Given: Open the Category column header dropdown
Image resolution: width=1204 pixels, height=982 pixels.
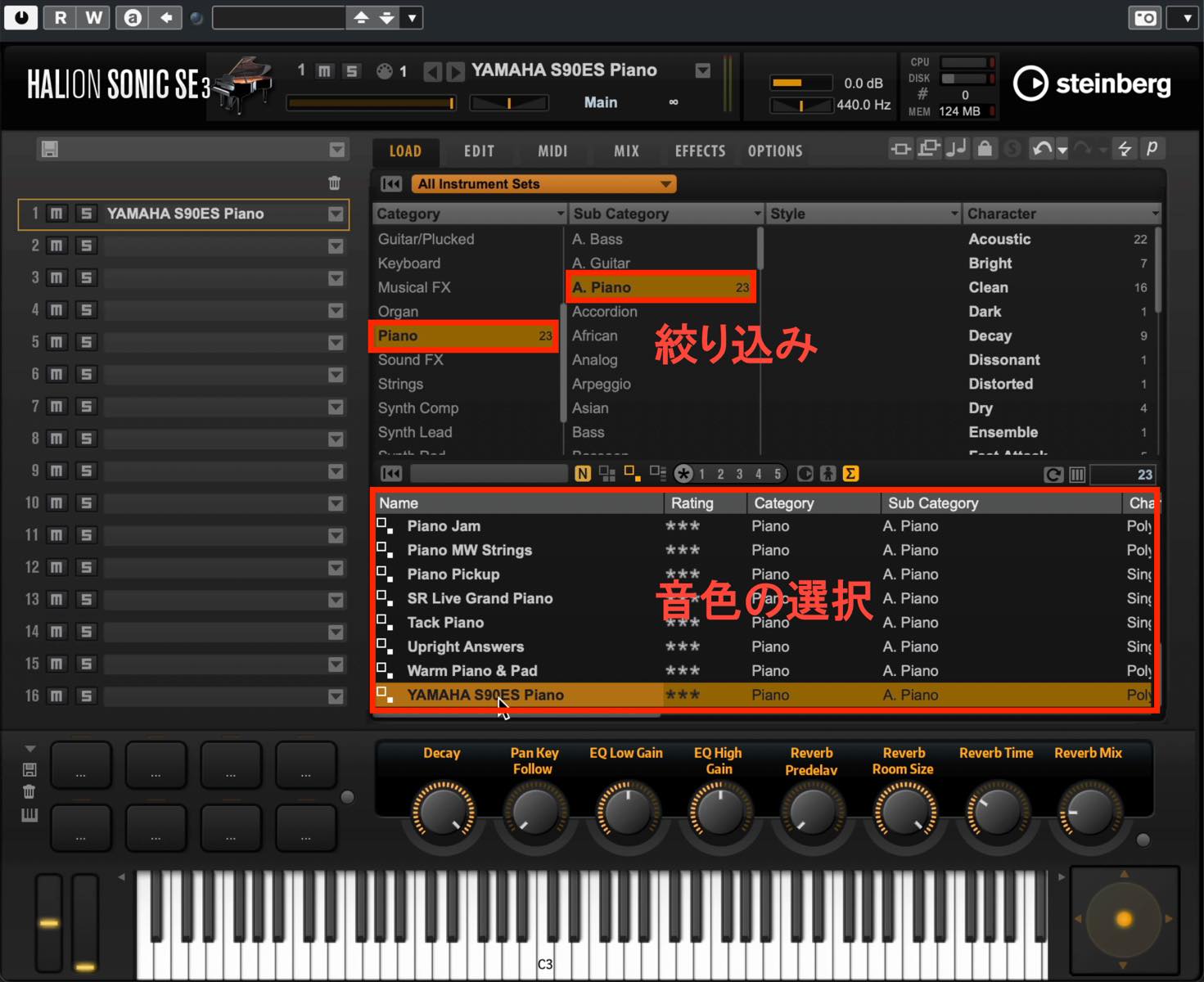Looking at the screenshot, I should pos(561,214).
